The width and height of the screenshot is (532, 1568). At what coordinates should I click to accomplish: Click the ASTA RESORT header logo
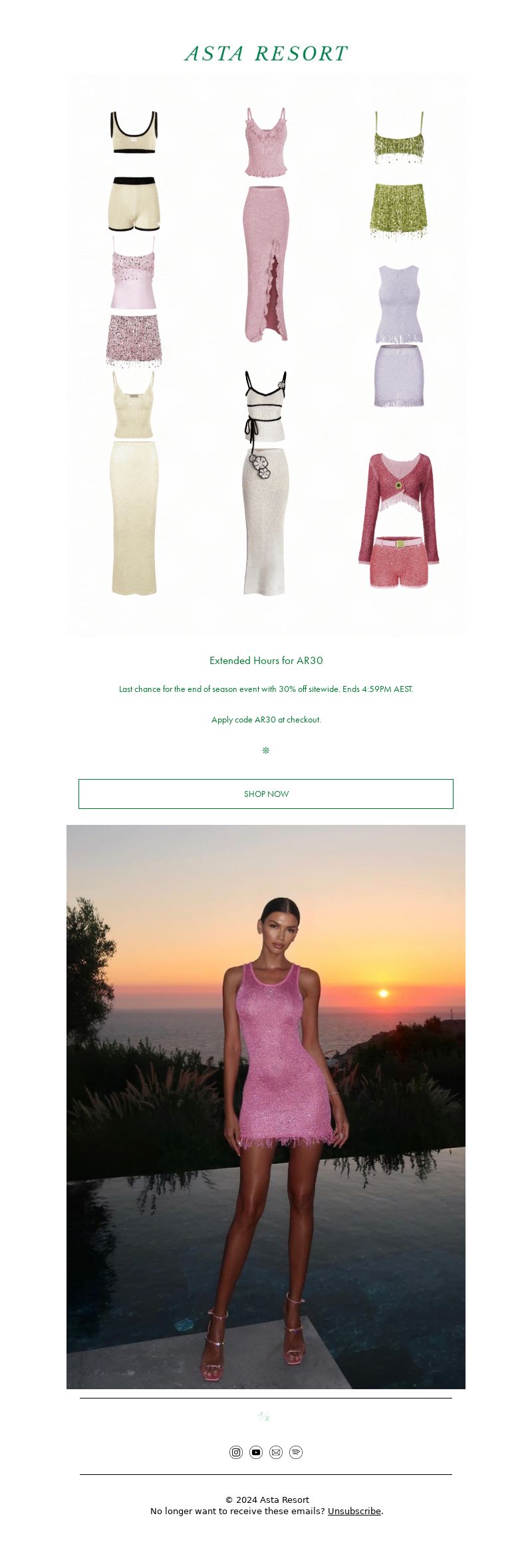266,53
